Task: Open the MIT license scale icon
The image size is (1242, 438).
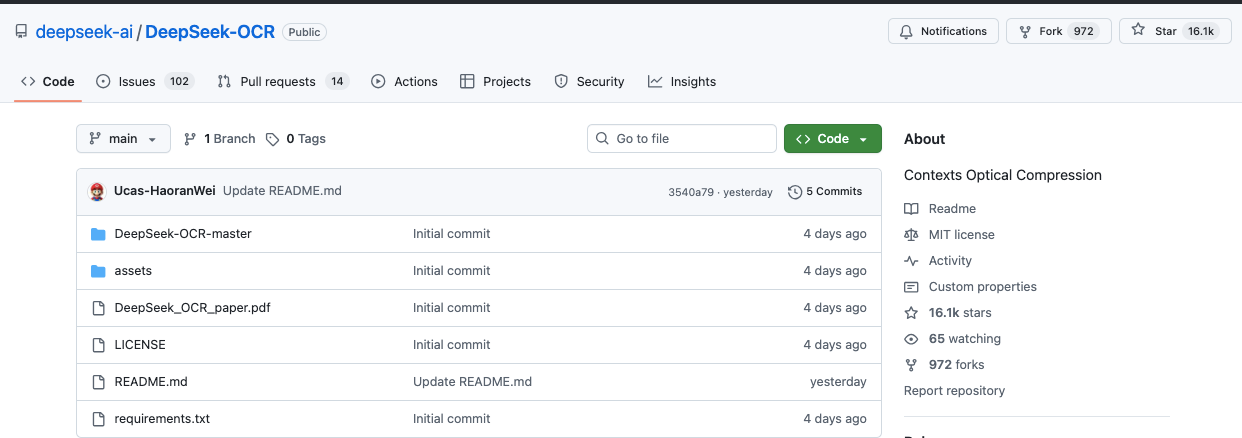Action: pos(911,235)
